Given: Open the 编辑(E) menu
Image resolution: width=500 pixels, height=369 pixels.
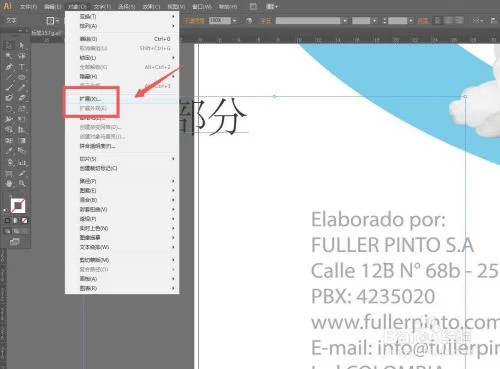Looking at the screenshot, I should (53, 7).
